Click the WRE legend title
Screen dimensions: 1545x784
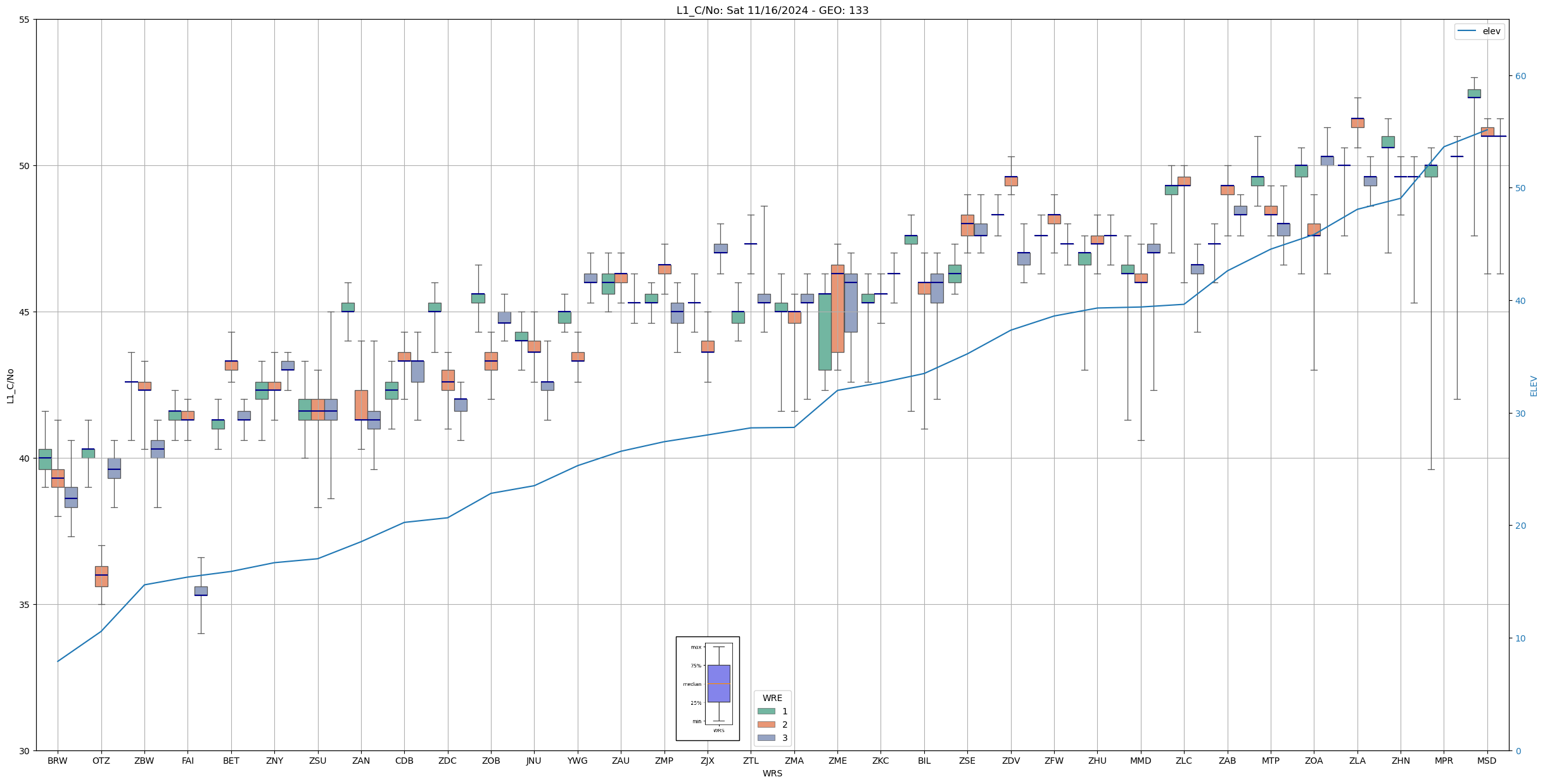(x=772, y=698)
